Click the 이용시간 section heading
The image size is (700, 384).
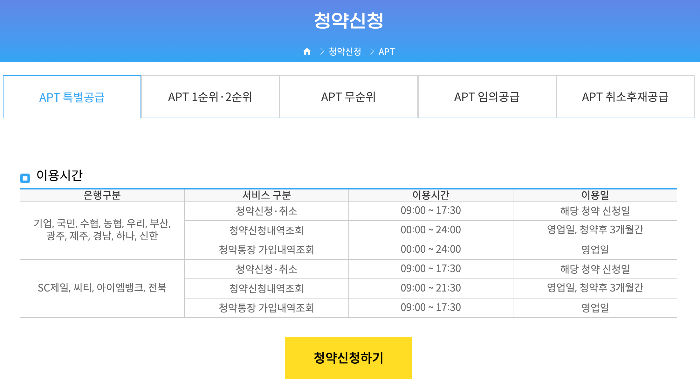[x=59, y=175]
